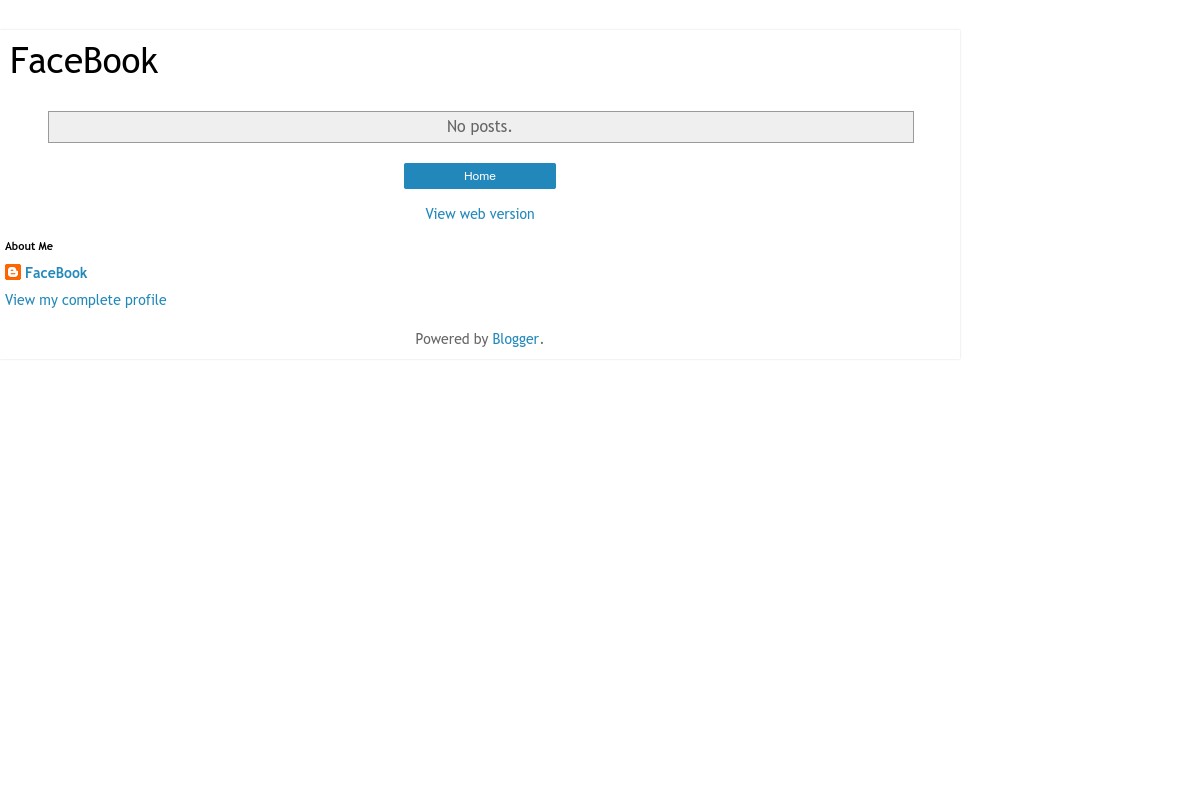Click the About Me heading

[x=29, y=246]
